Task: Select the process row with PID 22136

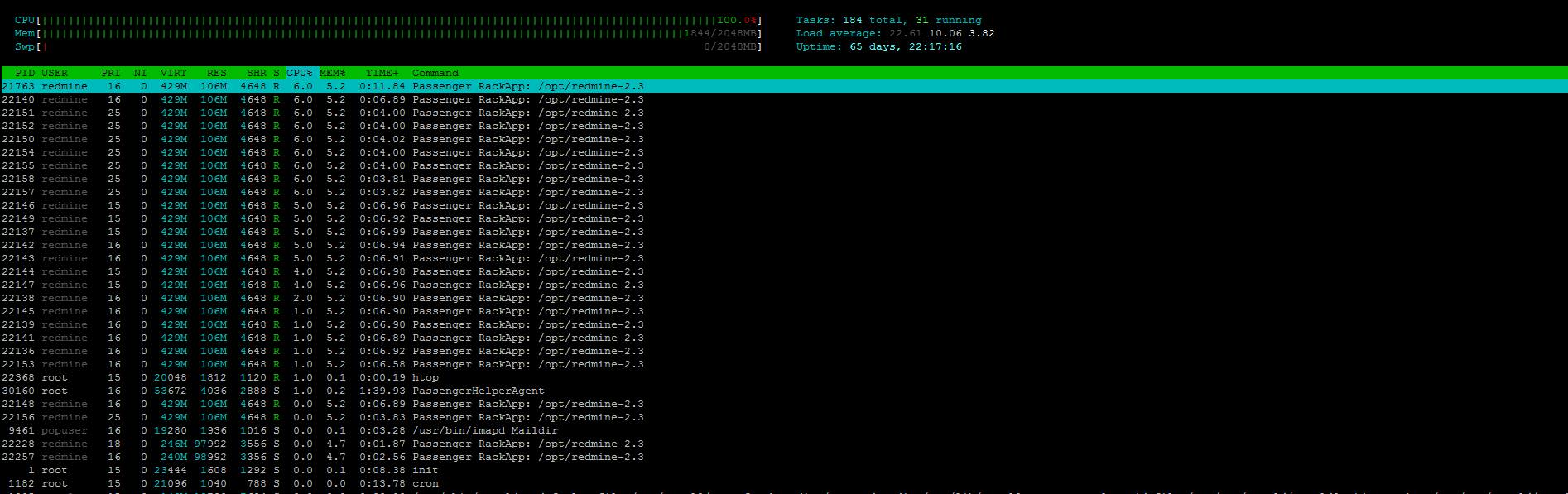Action: click(784, 351)
